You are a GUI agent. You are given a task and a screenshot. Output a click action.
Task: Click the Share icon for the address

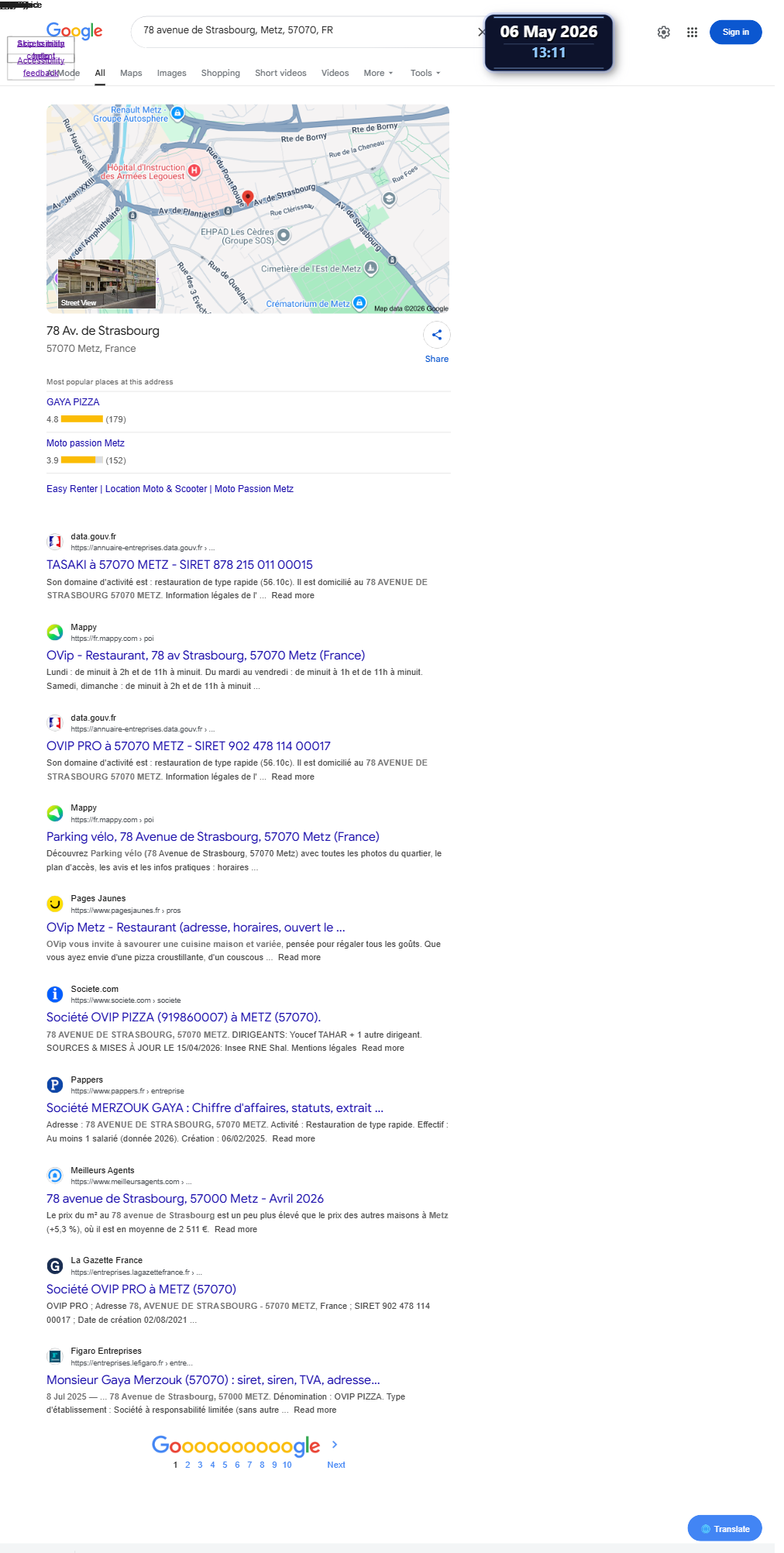[437, 335]
